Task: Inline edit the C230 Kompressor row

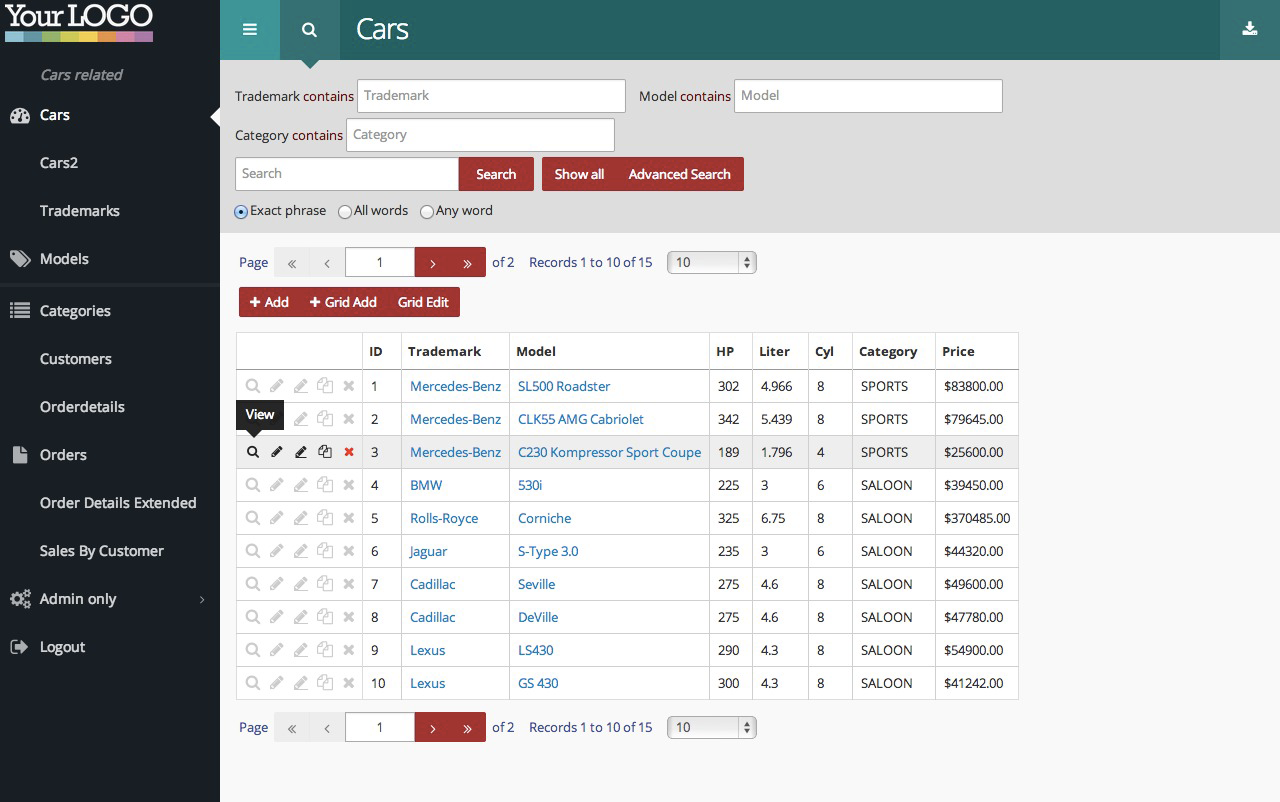Action: (301, 452)
